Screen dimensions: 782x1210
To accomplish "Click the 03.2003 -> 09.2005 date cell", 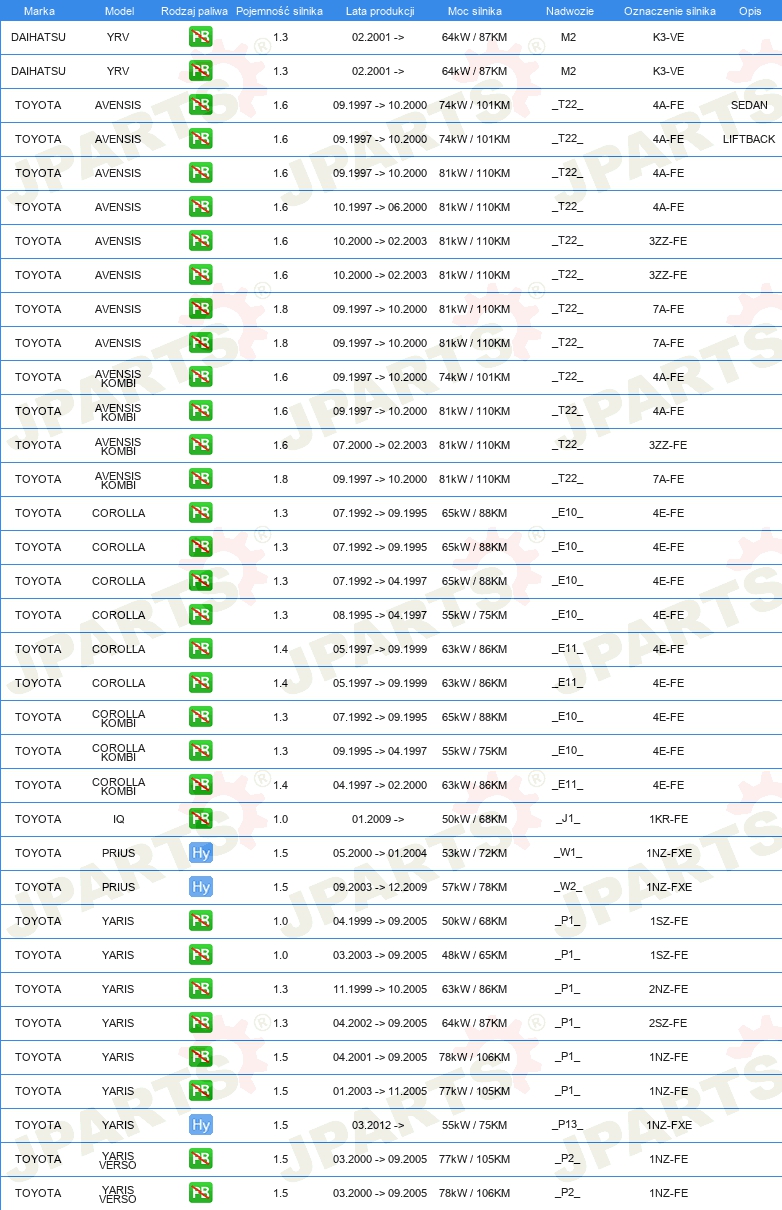I will [380, 955].
